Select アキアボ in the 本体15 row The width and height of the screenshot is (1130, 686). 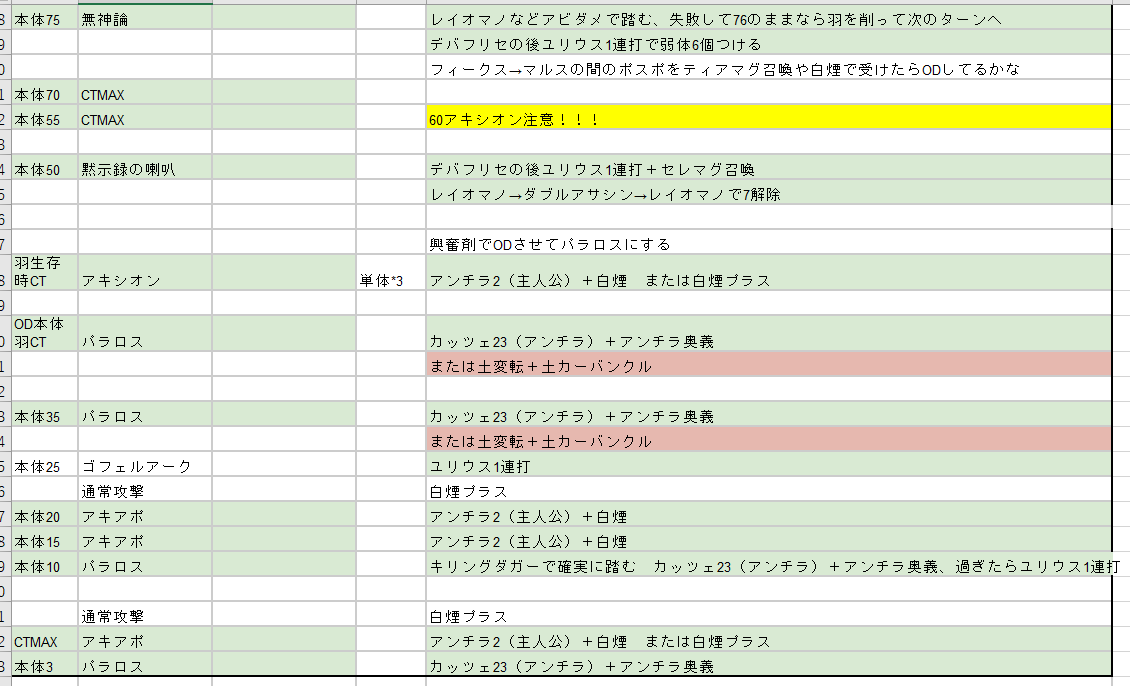pos(145,540)
